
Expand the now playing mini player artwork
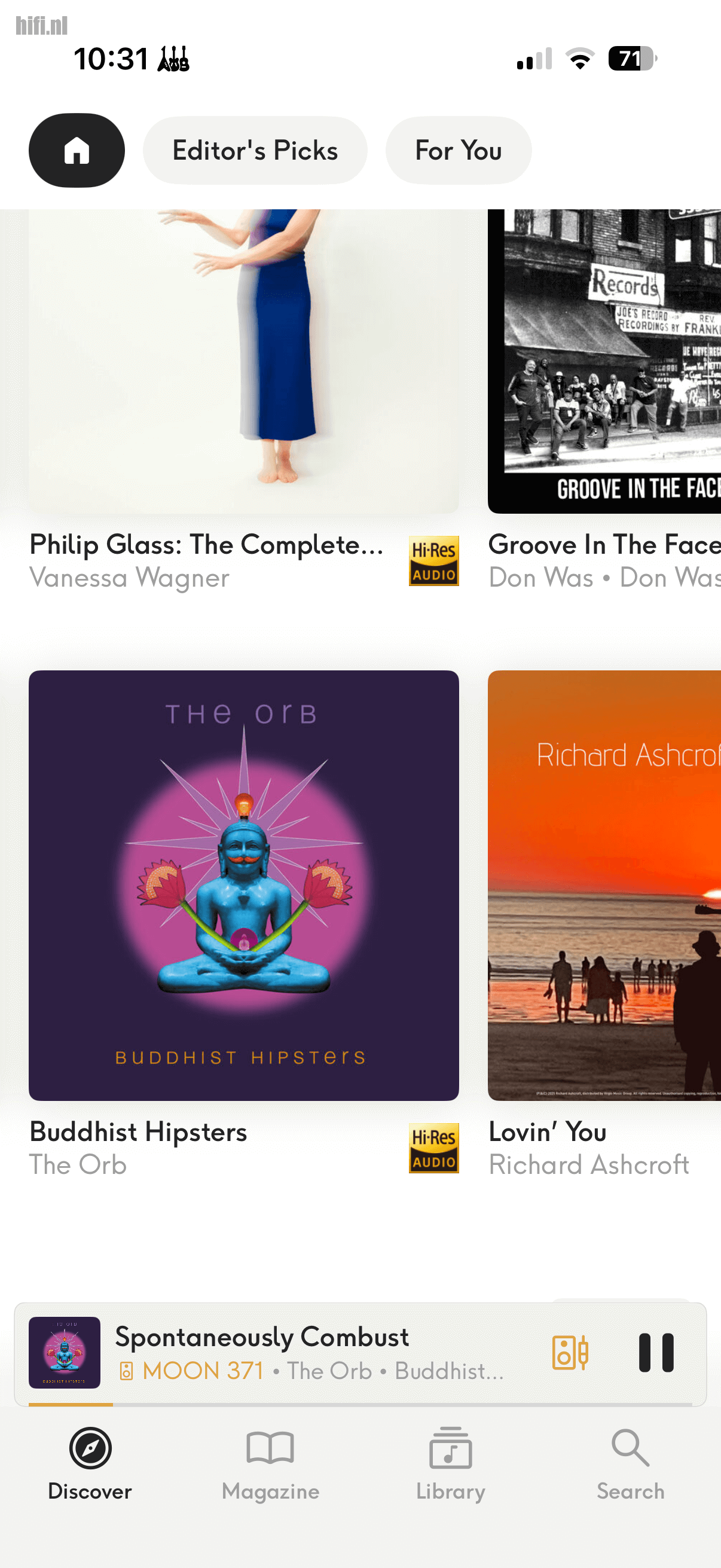(65, 1353)
